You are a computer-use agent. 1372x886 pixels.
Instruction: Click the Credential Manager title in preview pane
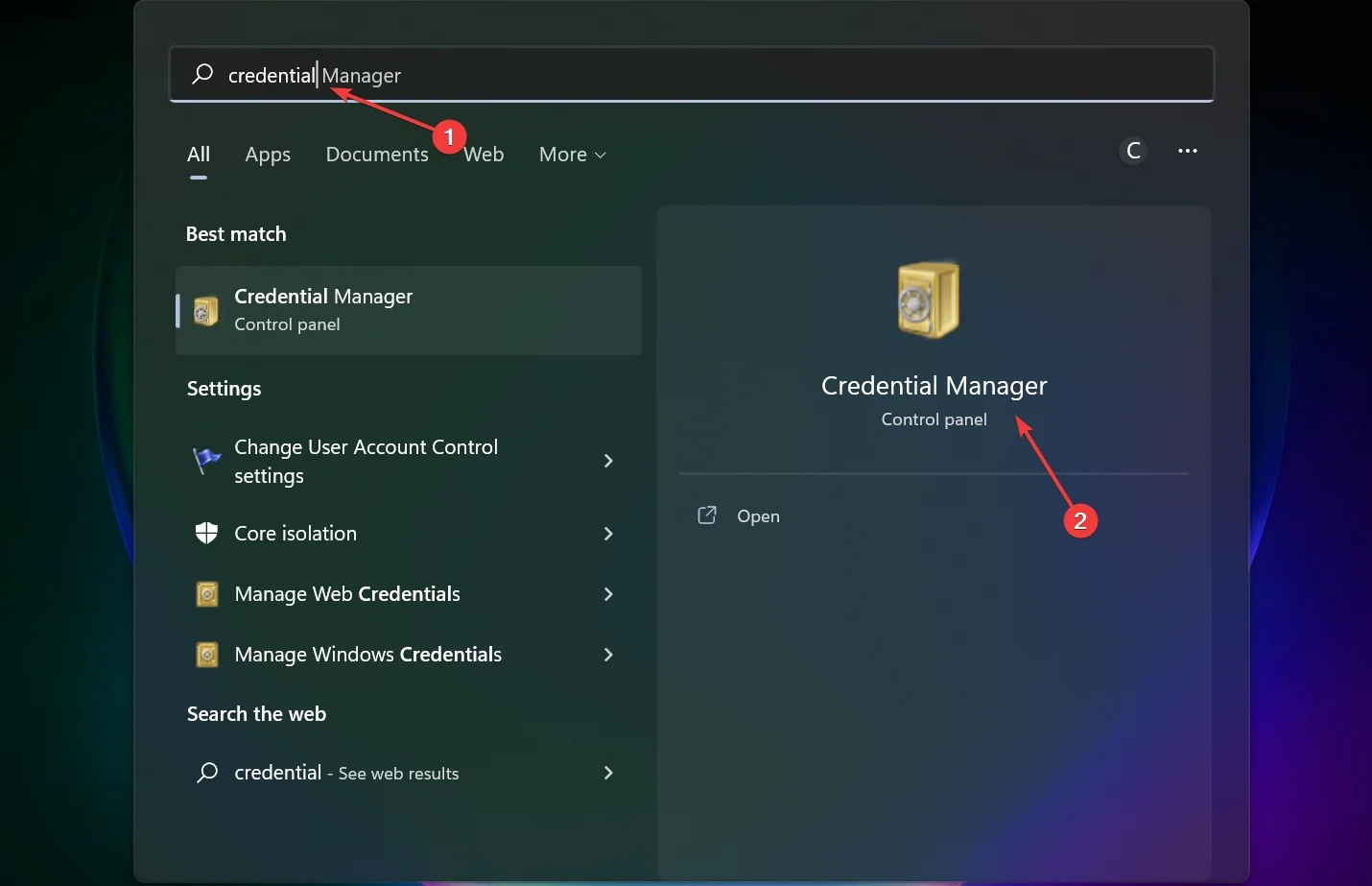[934, 386]
